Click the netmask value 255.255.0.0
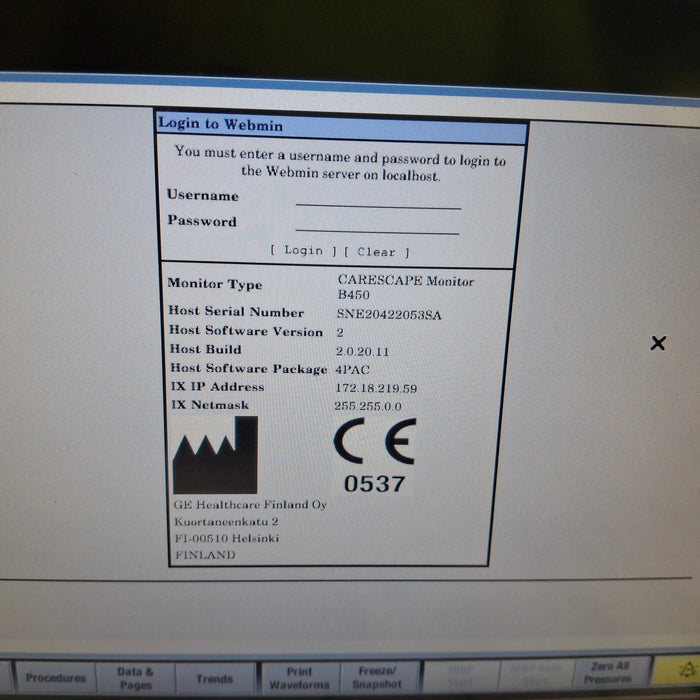 point(368,406)
